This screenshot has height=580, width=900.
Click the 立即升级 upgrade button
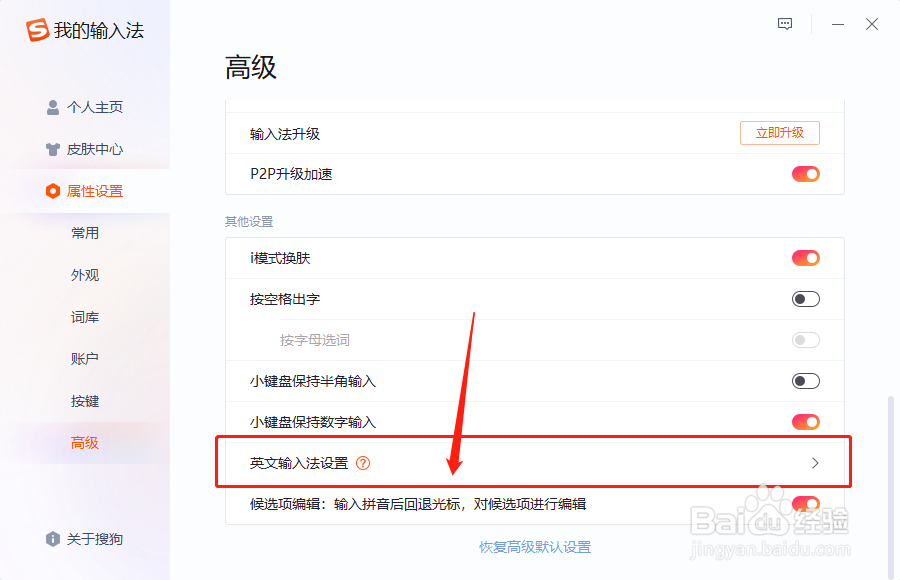779,132
